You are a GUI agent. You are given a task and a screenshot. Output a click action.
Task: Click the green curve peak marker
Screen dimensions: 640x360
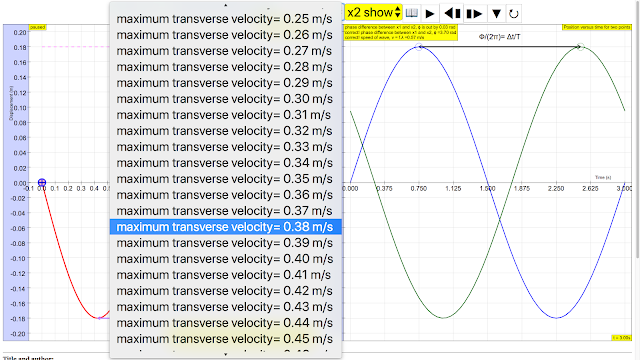coord(580,47)
